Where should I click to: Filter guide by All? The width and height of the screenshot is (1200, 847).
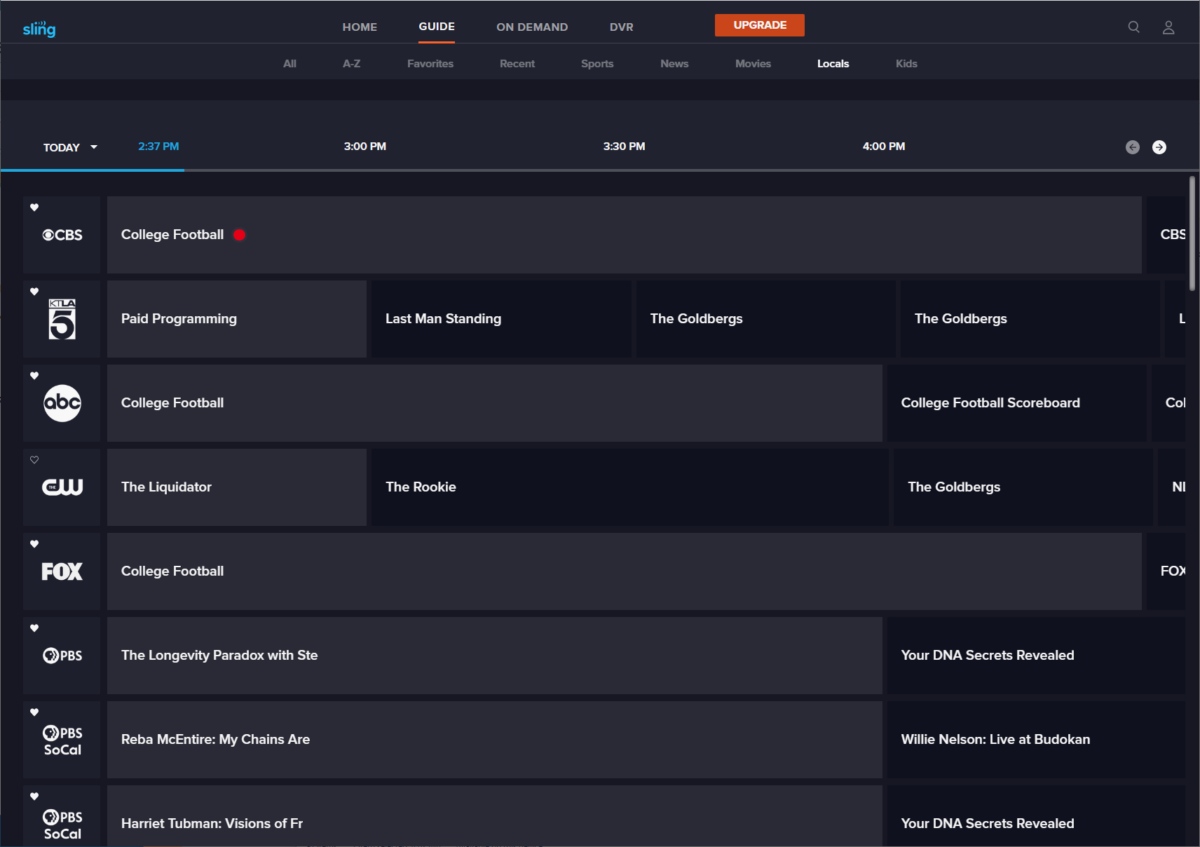(290, 63)
